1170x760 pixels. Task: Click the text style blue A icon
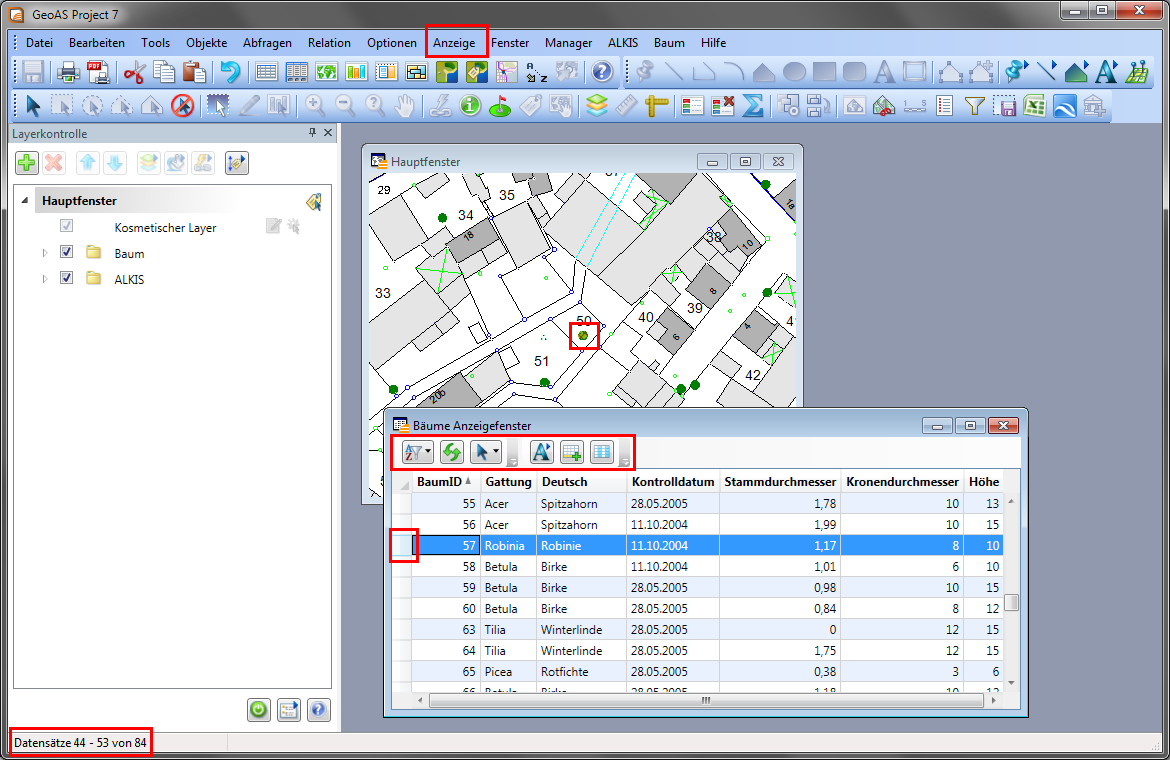click(1106, 72)
